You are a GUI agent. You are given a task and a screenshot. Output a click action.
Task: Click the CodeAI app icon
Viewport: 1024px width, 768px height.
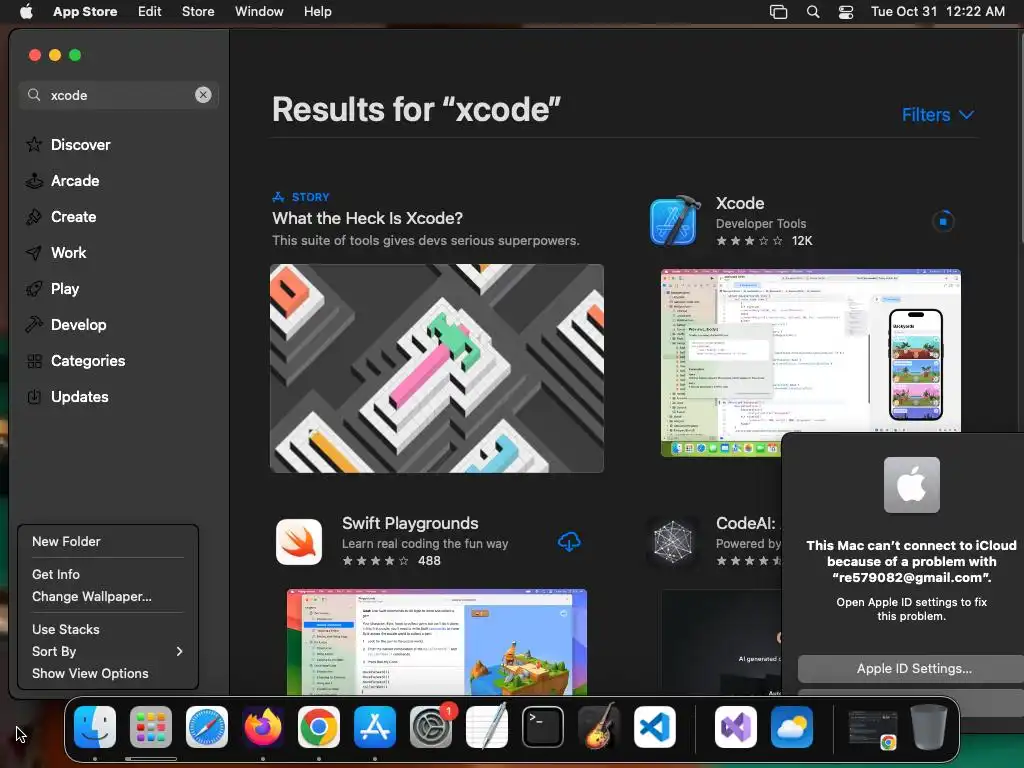673,542
